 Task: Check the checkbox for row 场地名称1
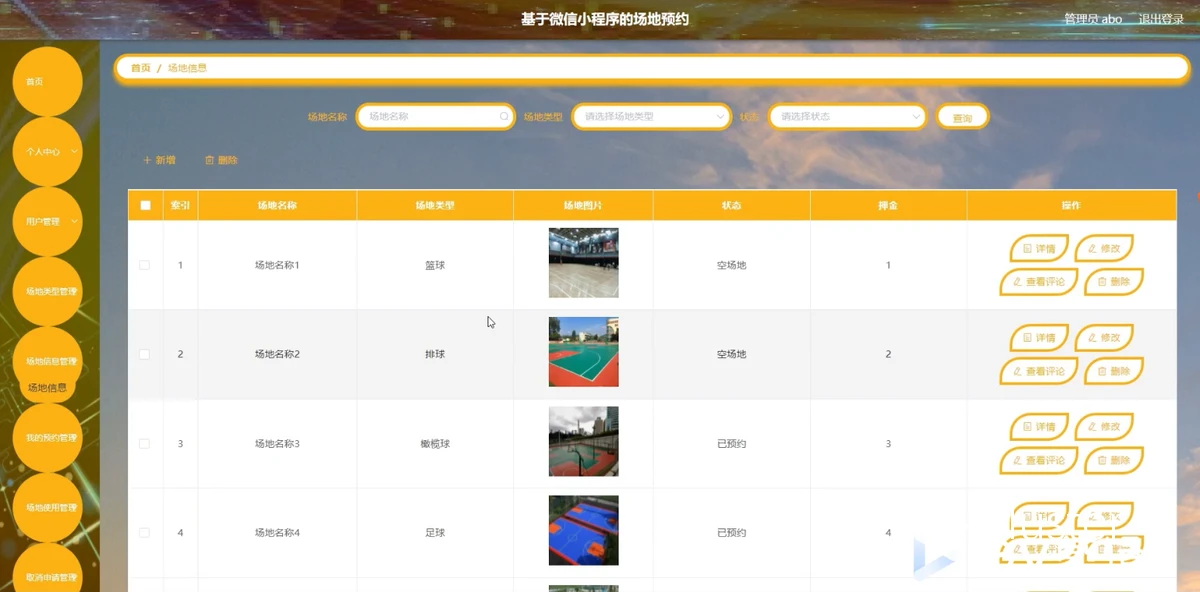[x=145, y=265]
